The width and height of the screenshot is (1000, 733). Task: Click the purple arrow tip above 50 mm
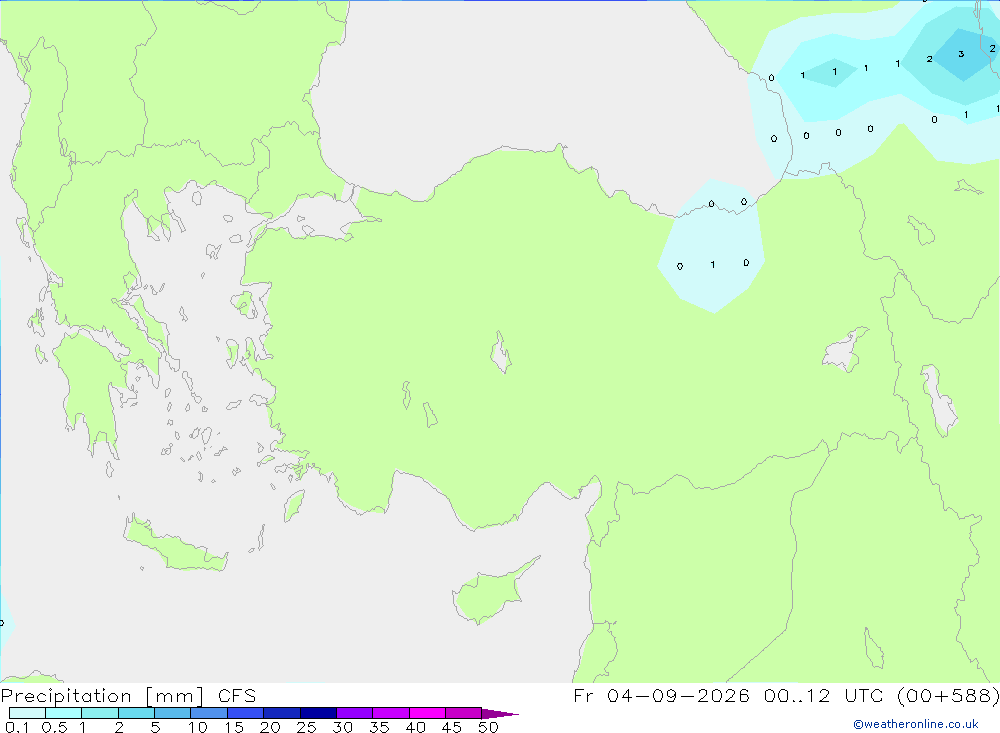point(500,714)
